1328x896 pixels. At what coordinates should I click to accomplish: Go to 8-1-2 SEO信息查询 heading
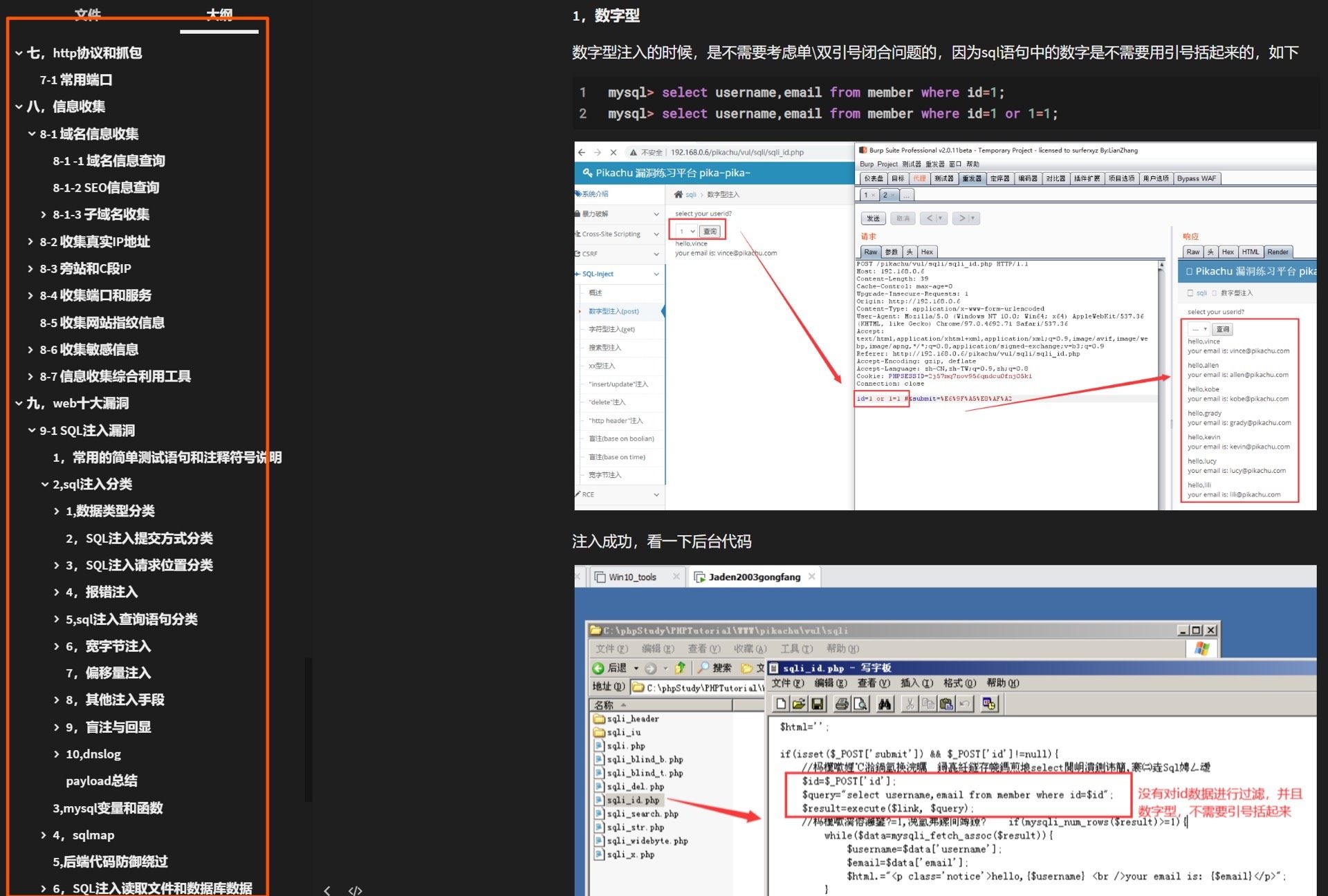point(106,188)
